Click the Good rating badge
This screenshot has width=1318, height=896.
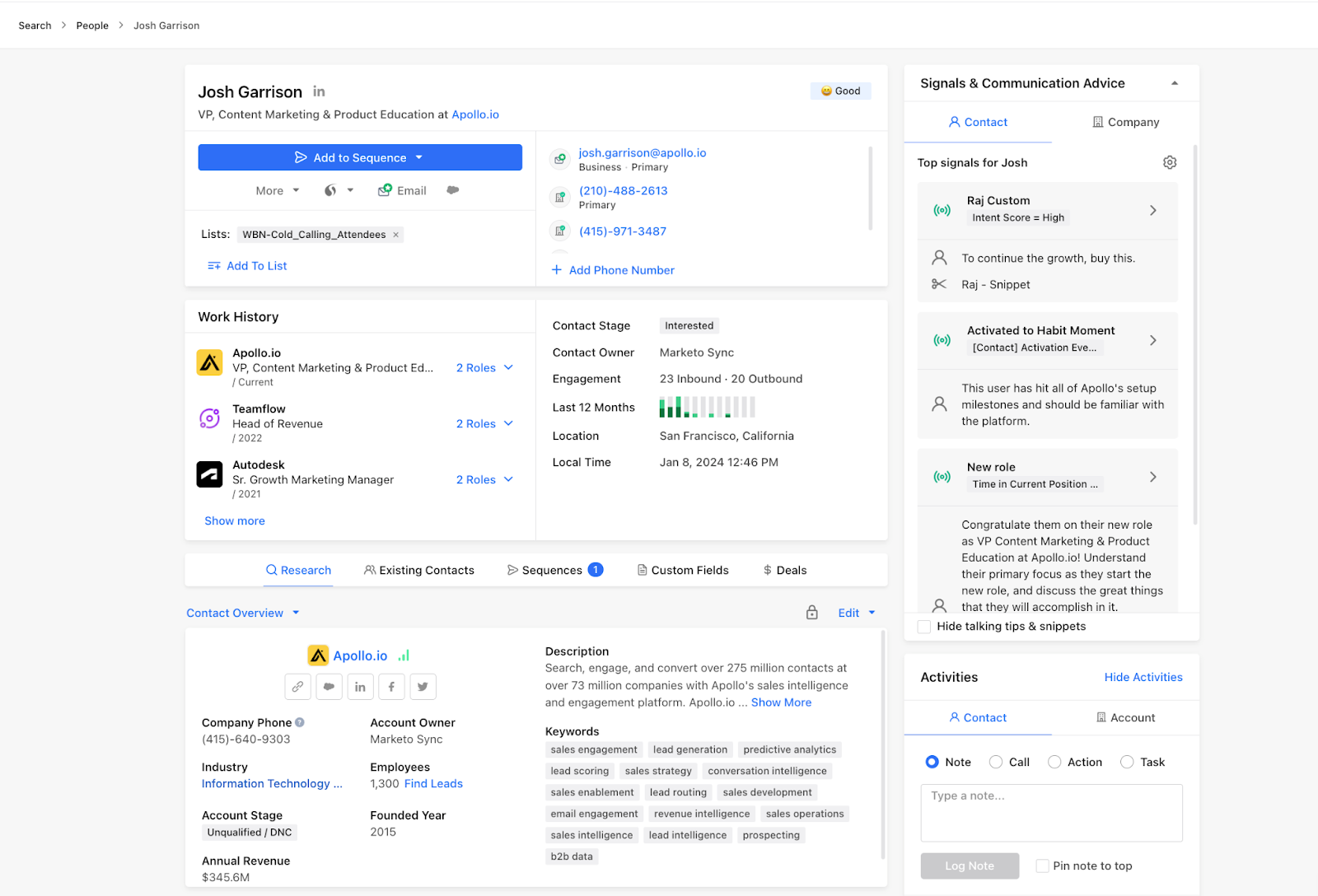(x=840, y=91)
